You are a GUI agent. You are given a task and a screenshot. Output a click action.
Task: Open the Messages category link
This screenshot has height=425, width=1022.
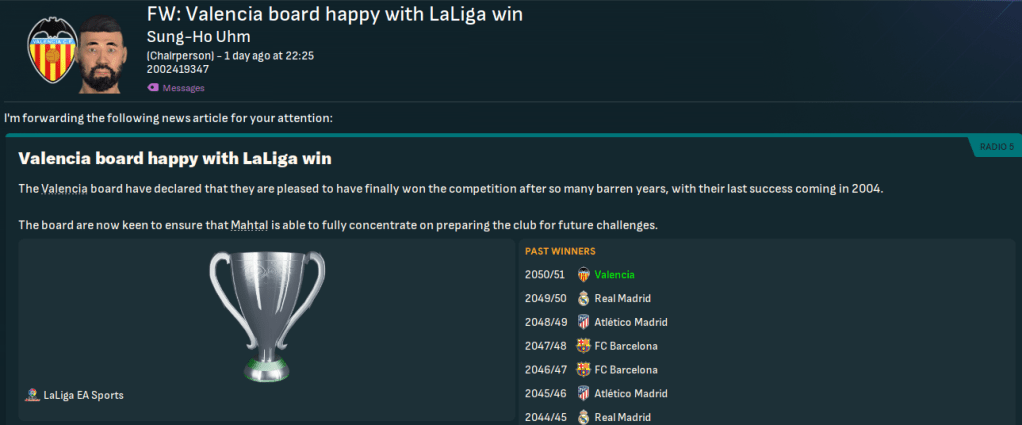183,88
